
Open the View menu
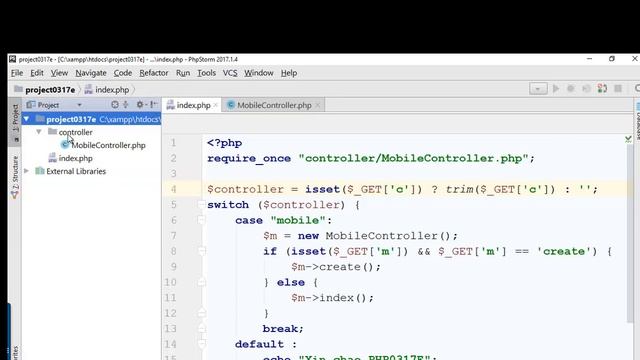[x=59, y=73]
